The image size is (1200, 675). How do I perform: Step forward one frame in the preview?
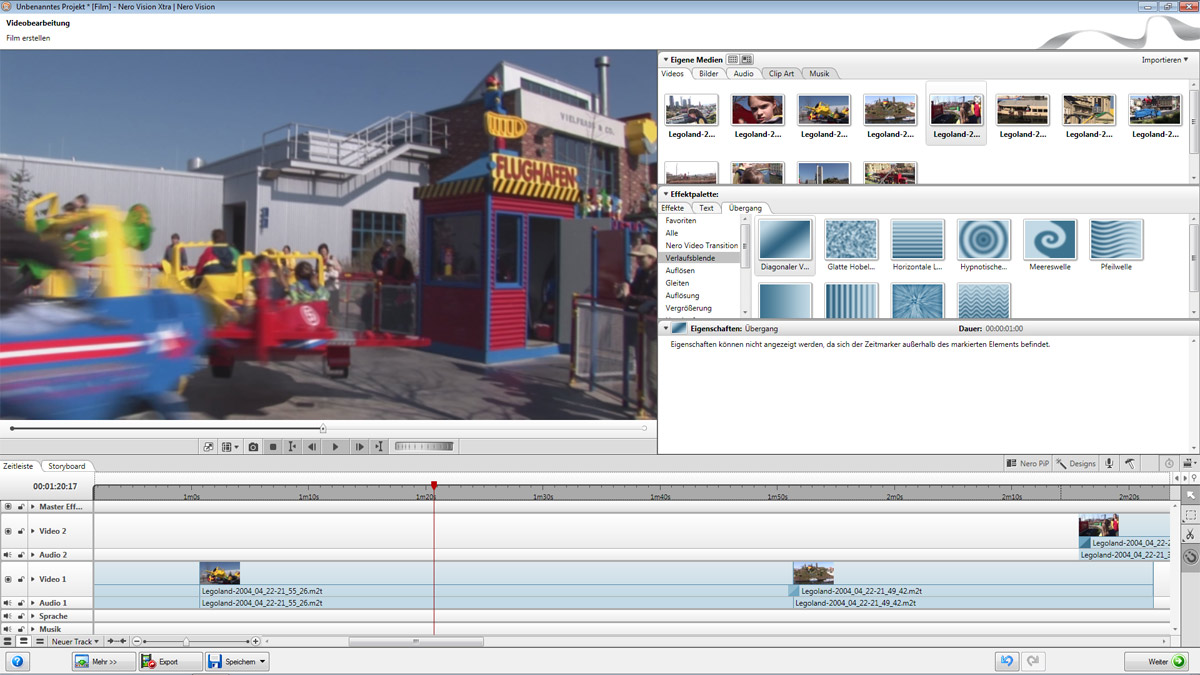pyautogui.click(x=359, y=447)
